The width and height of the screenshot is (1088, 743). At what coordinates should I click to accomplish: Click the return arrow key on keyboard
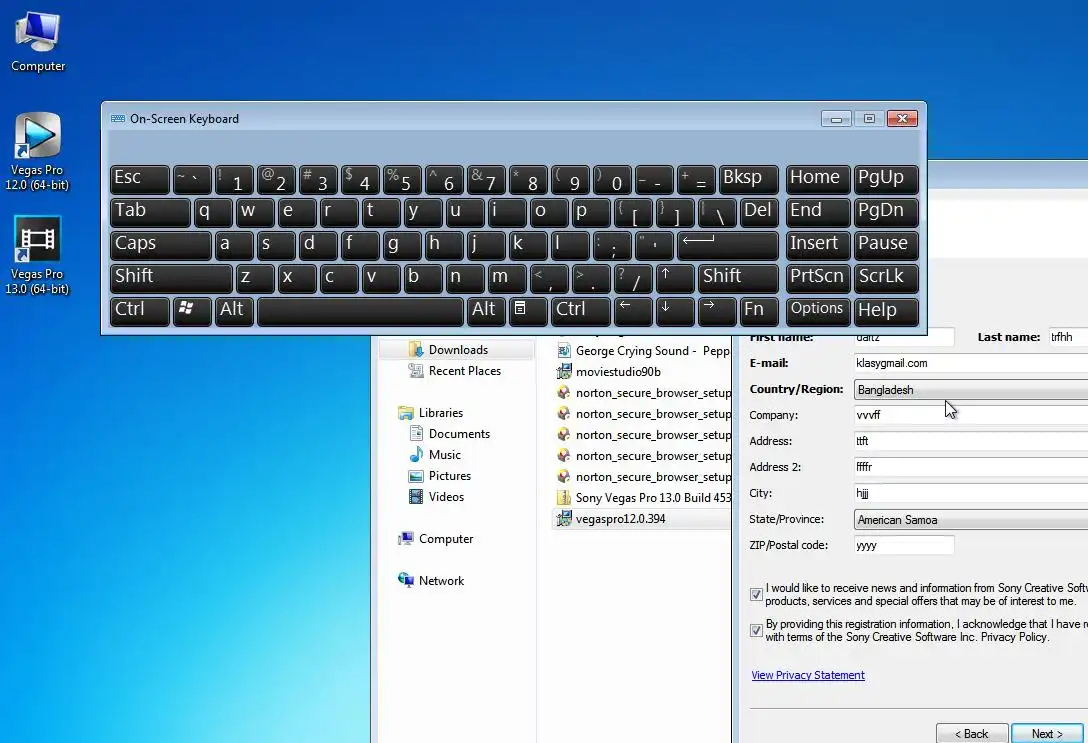coord(727,246)
